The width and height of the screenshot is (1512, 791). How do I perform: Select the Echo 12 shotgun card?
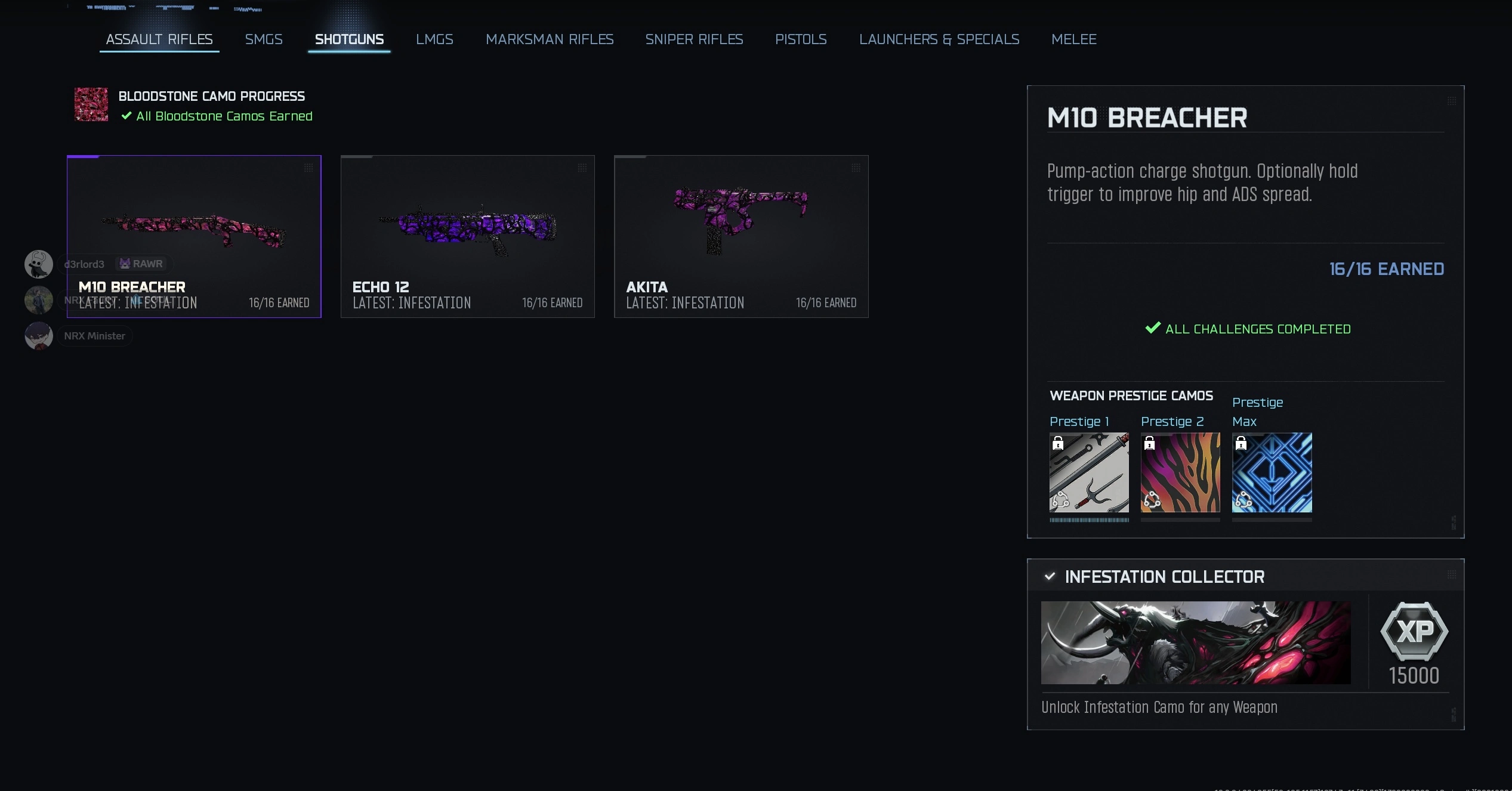[467, 236]
